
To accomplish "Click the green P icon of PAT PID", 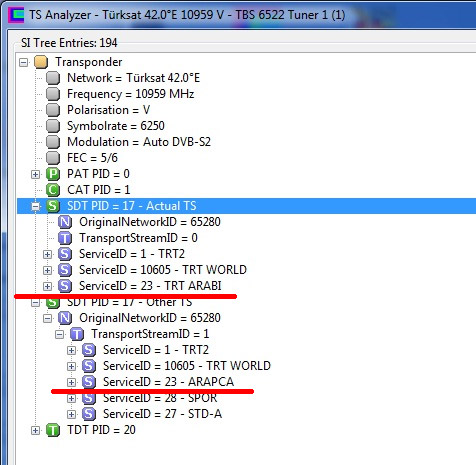I will (x=53, y=174).
